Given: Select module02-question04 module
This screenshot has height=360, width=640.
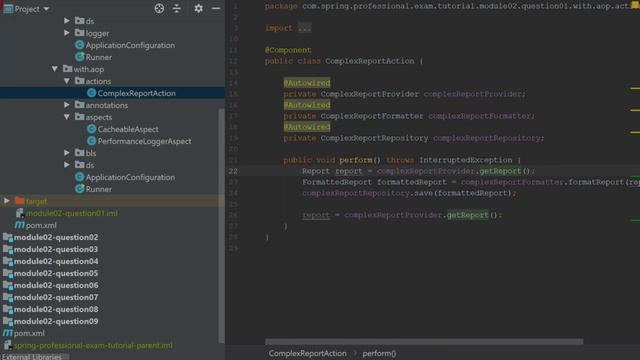Looking at the screenshot, I should 56,261.
